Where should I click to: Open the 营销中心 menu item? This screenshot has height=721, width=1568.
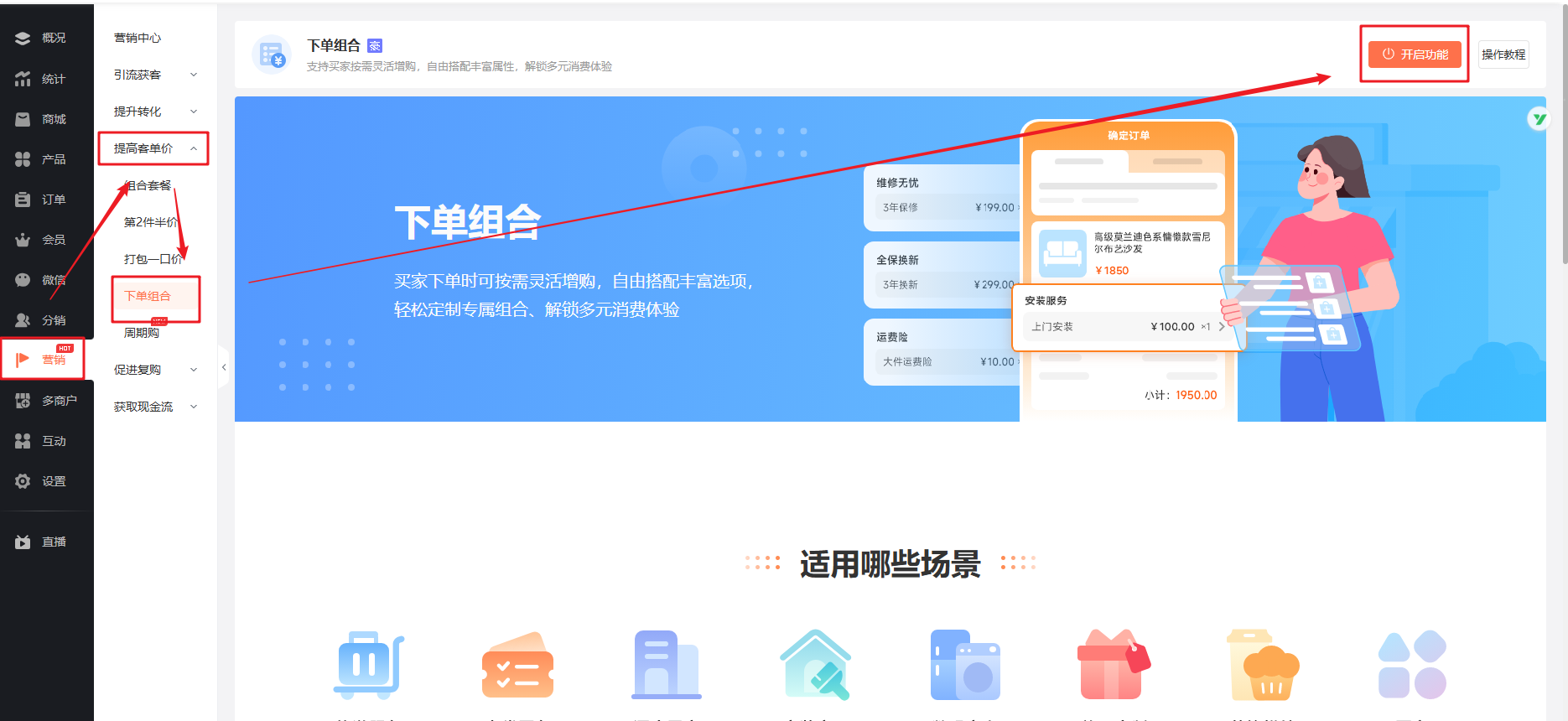[x=138, y=38]
